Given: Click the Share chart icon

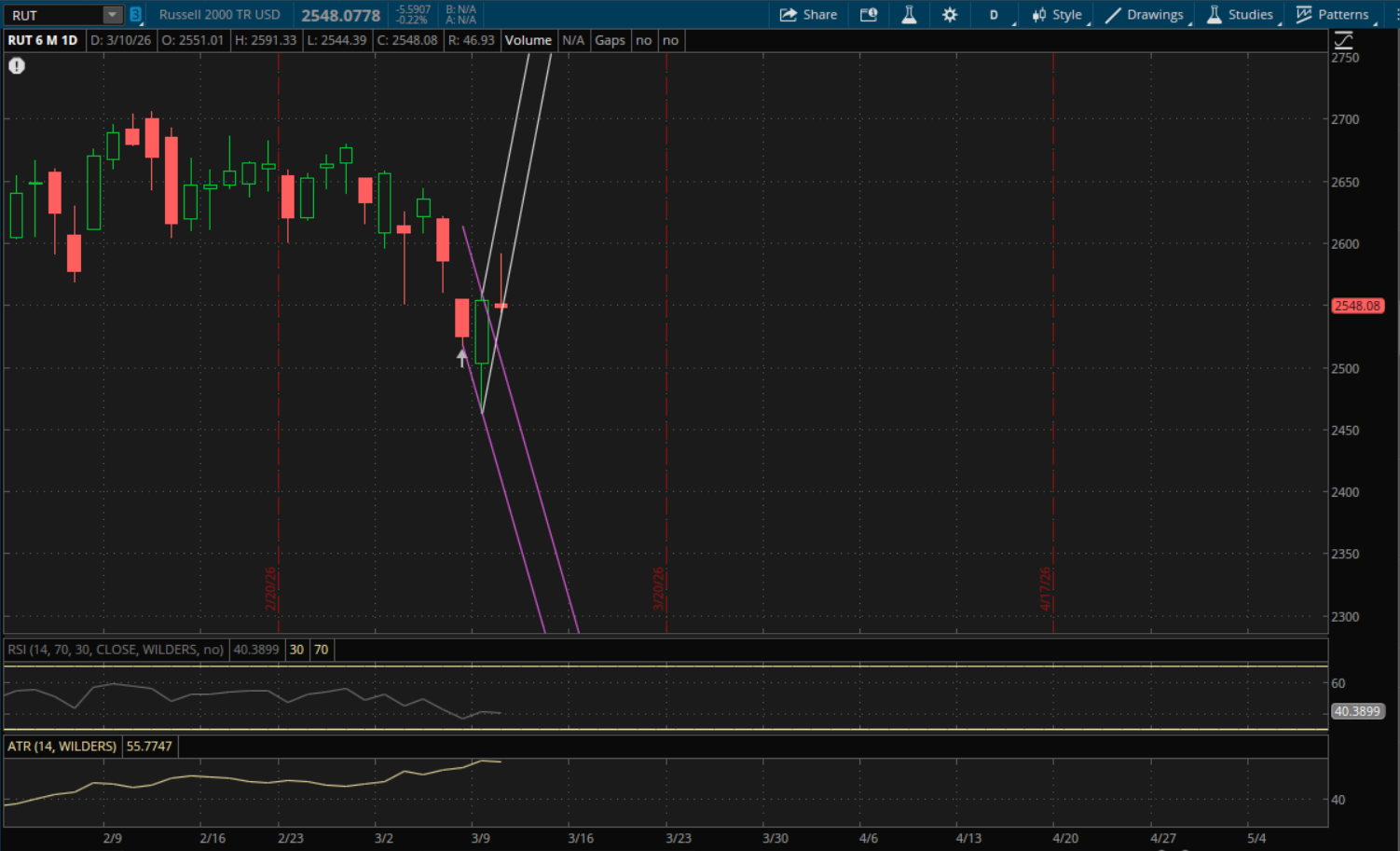Looking at the screenshot, I should click(x=808, y=15).
